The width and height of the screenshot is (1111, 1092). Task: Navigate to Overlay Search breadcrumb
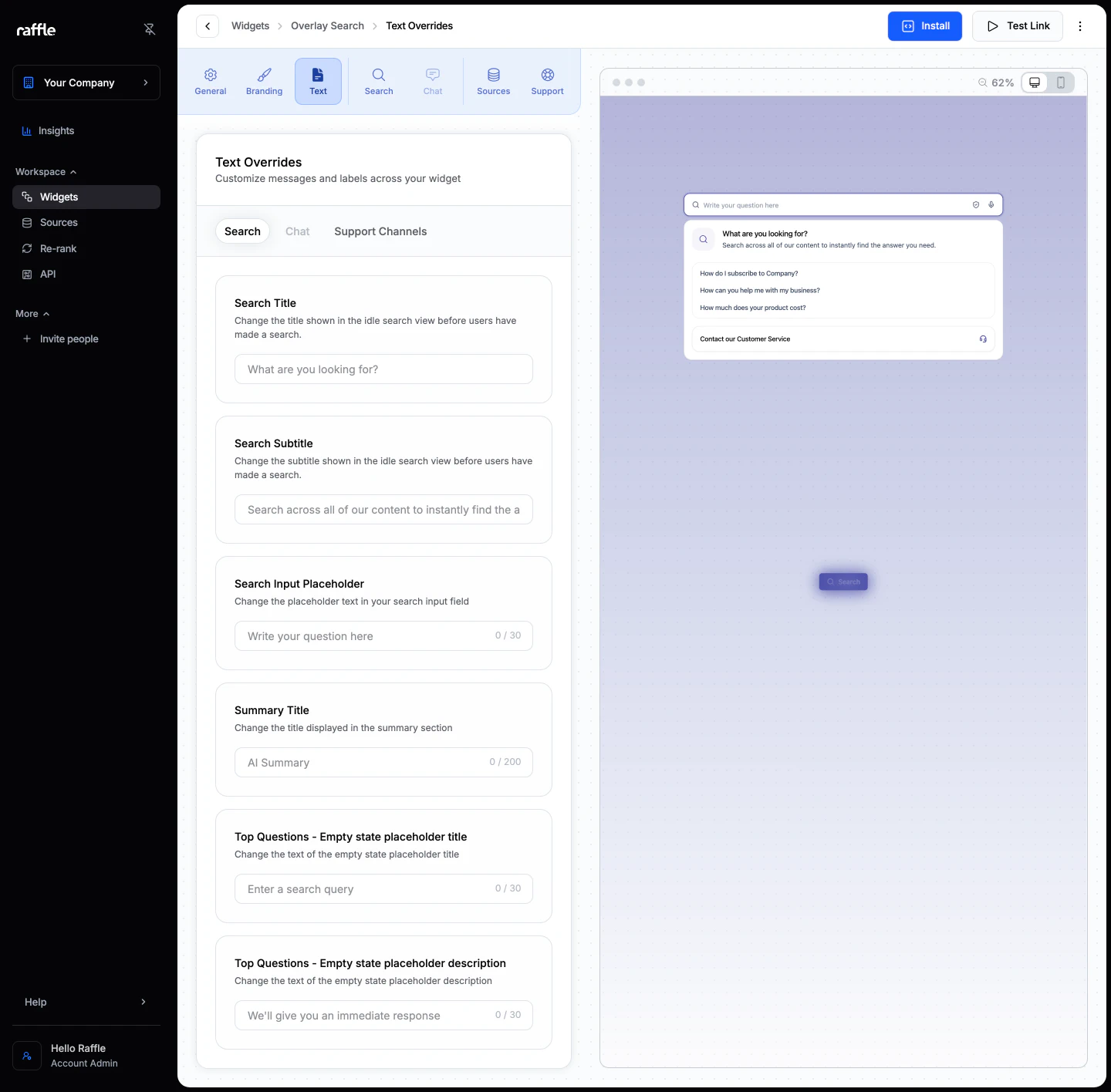(327, 26)
